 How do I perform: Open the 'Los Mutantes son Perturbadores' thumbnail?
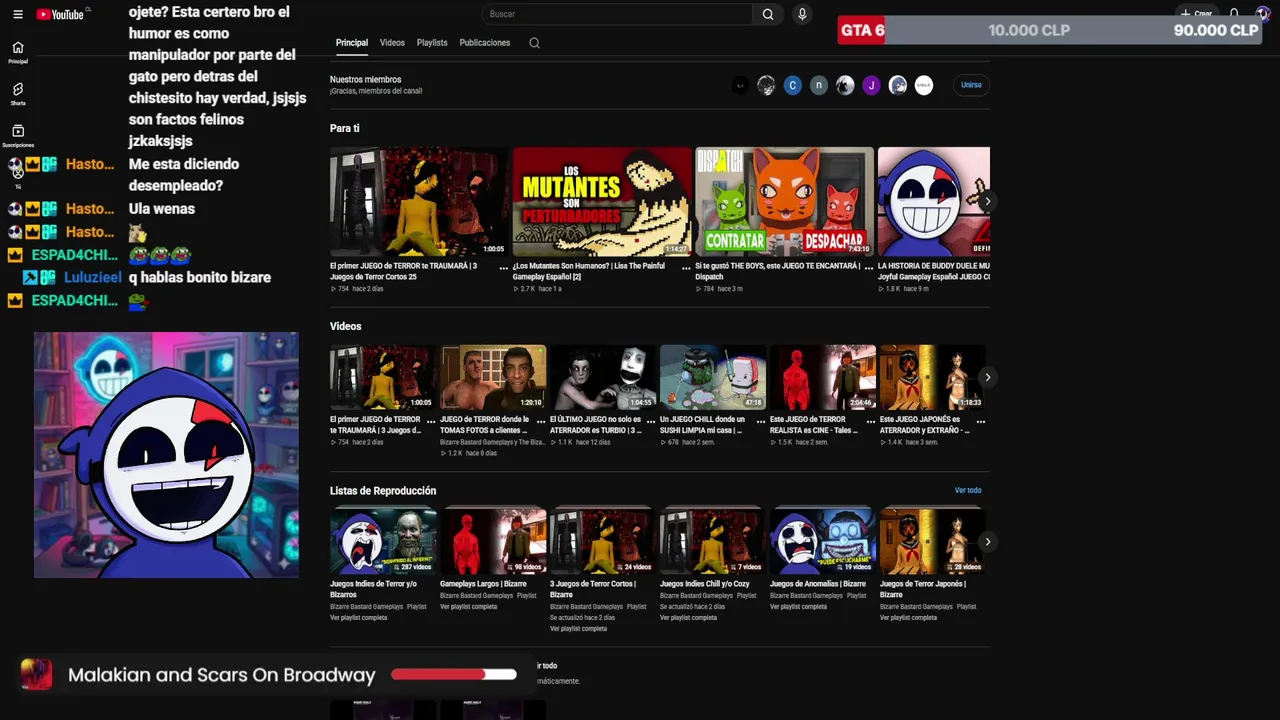coord(602,202)
